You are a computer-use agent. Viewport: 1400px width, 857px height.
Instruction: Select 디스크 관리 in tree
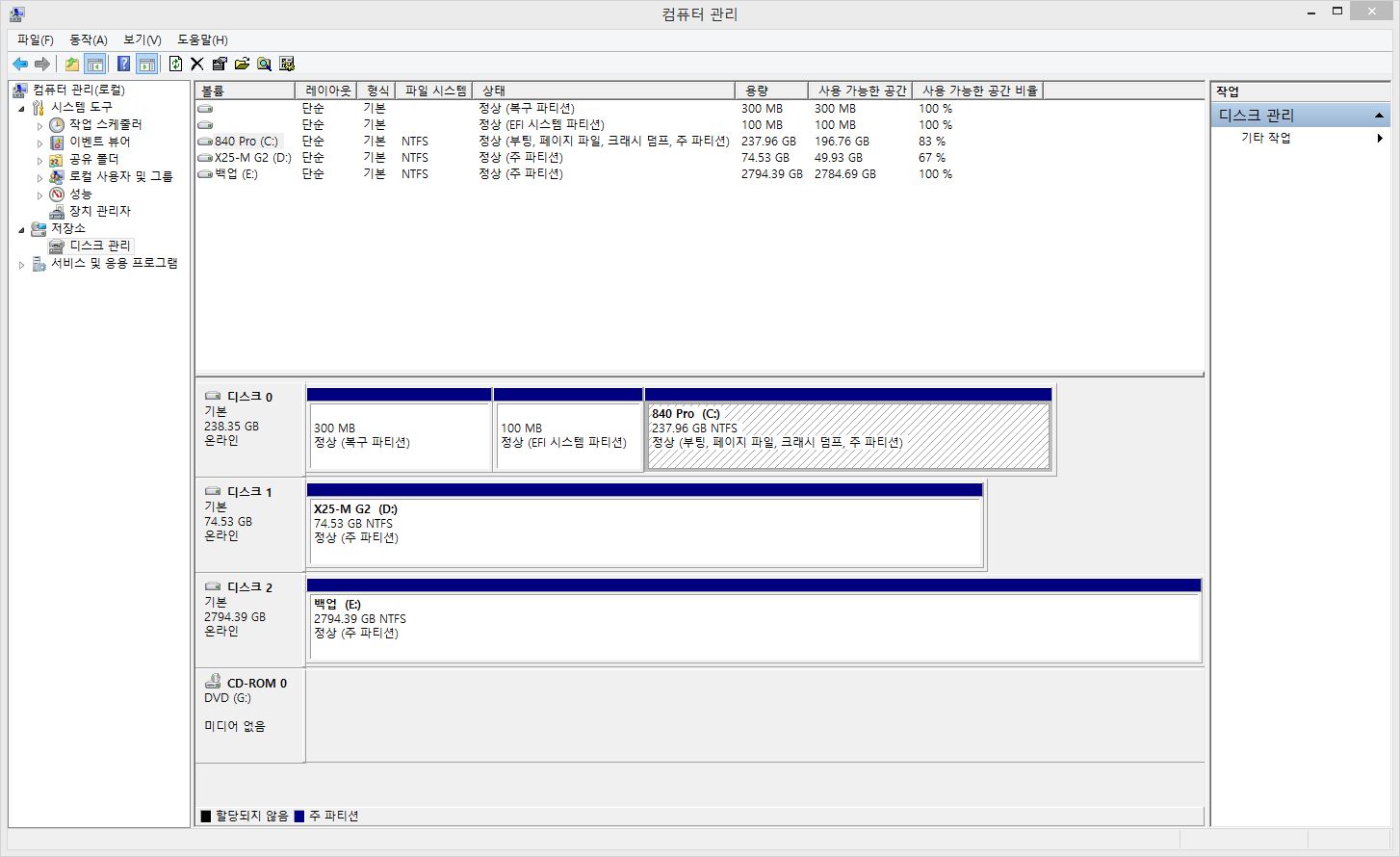(x=99, y=246)
